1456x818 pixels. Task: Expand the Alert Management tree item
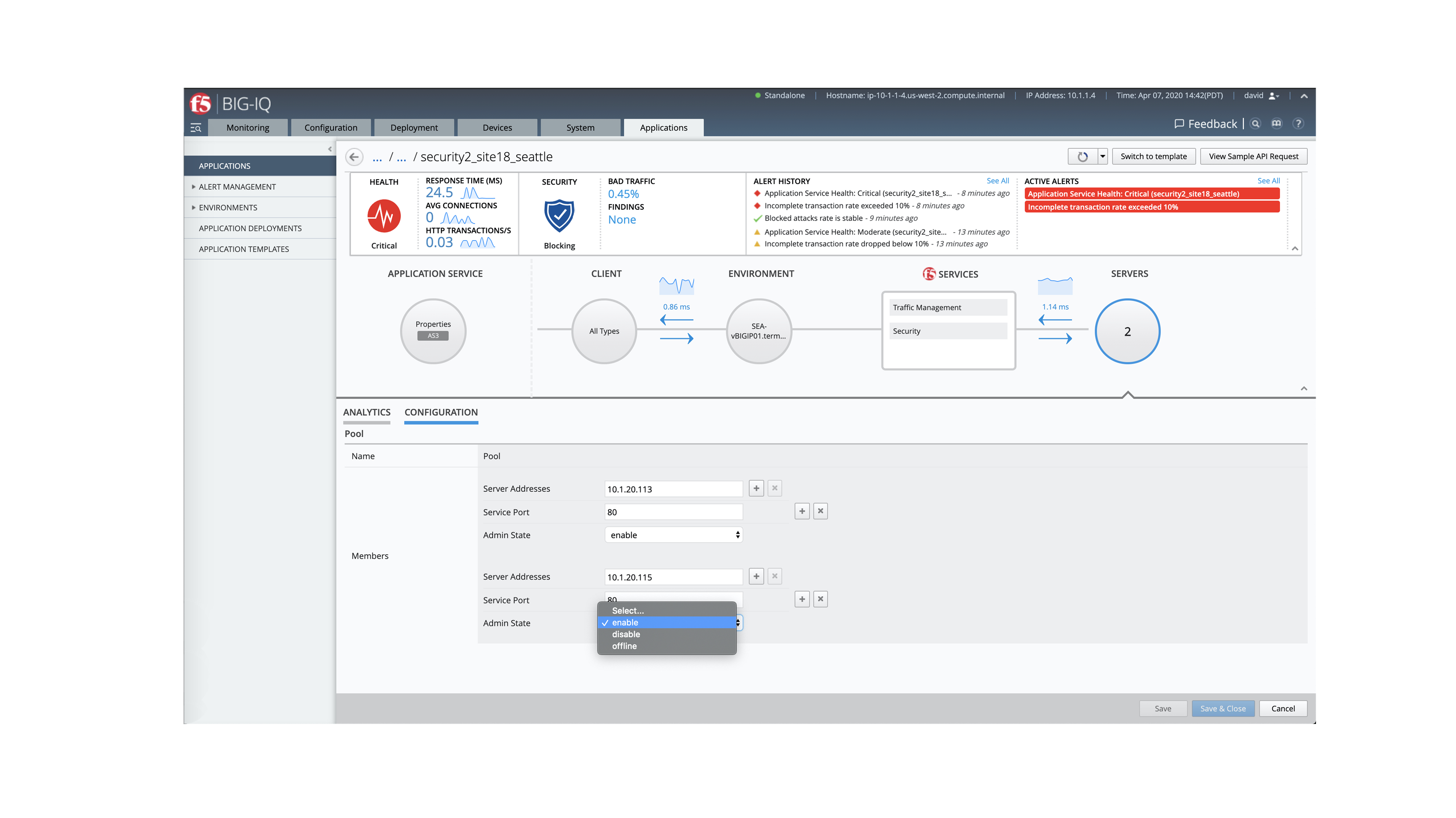pos(193,186)
